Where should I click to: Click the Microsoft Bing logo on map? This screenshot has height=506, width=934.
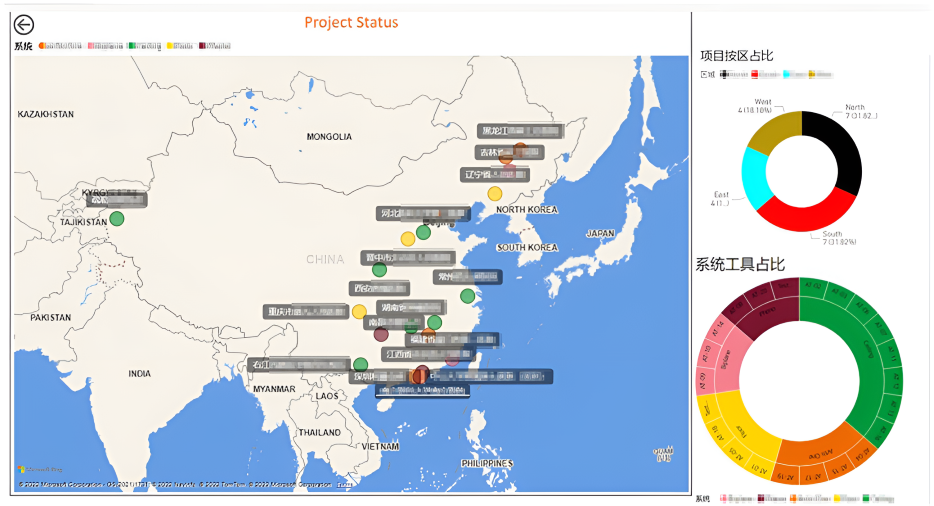[x=40, y=469]
